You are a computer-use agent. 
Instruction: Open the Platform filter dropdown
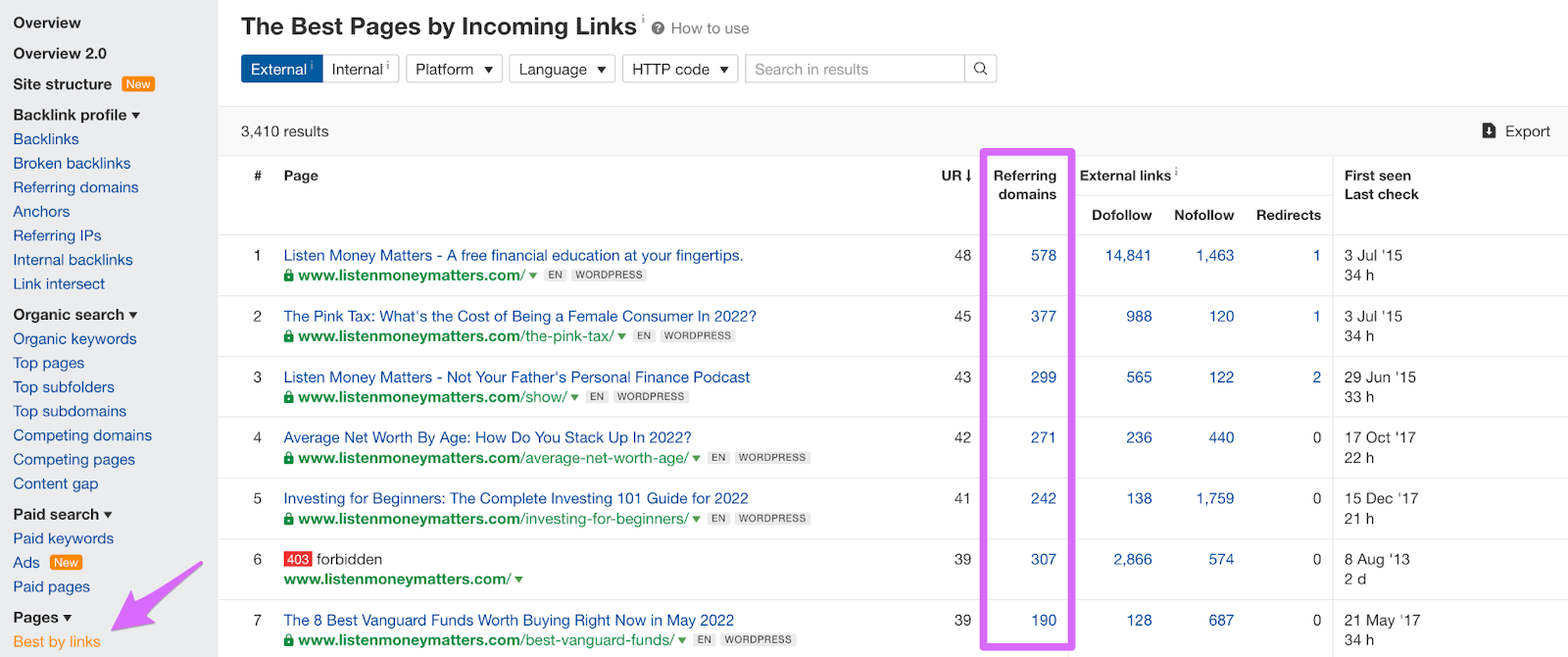[454, 69]
